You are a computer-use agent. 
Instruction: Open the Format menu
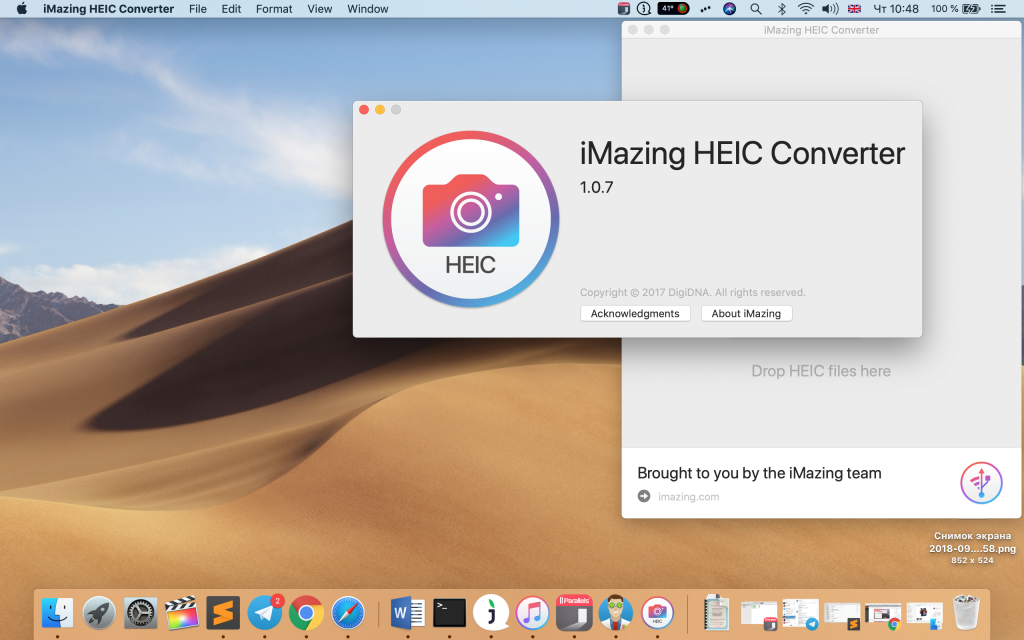274,9
